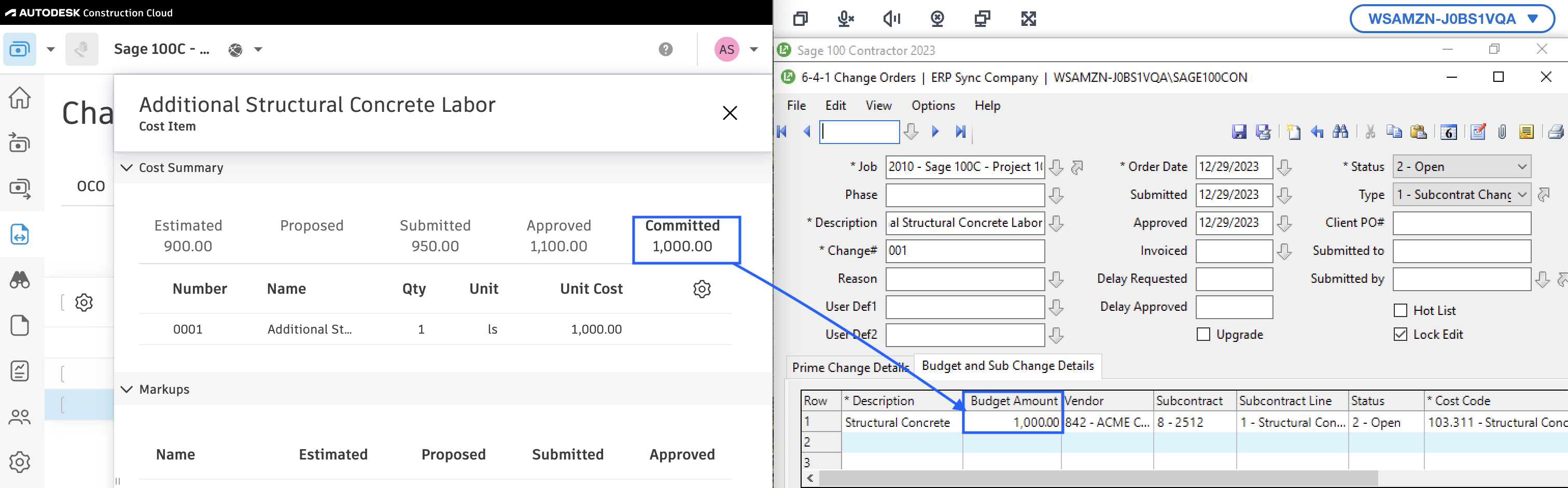Click the document file icon in sidebar

point(20,325)
